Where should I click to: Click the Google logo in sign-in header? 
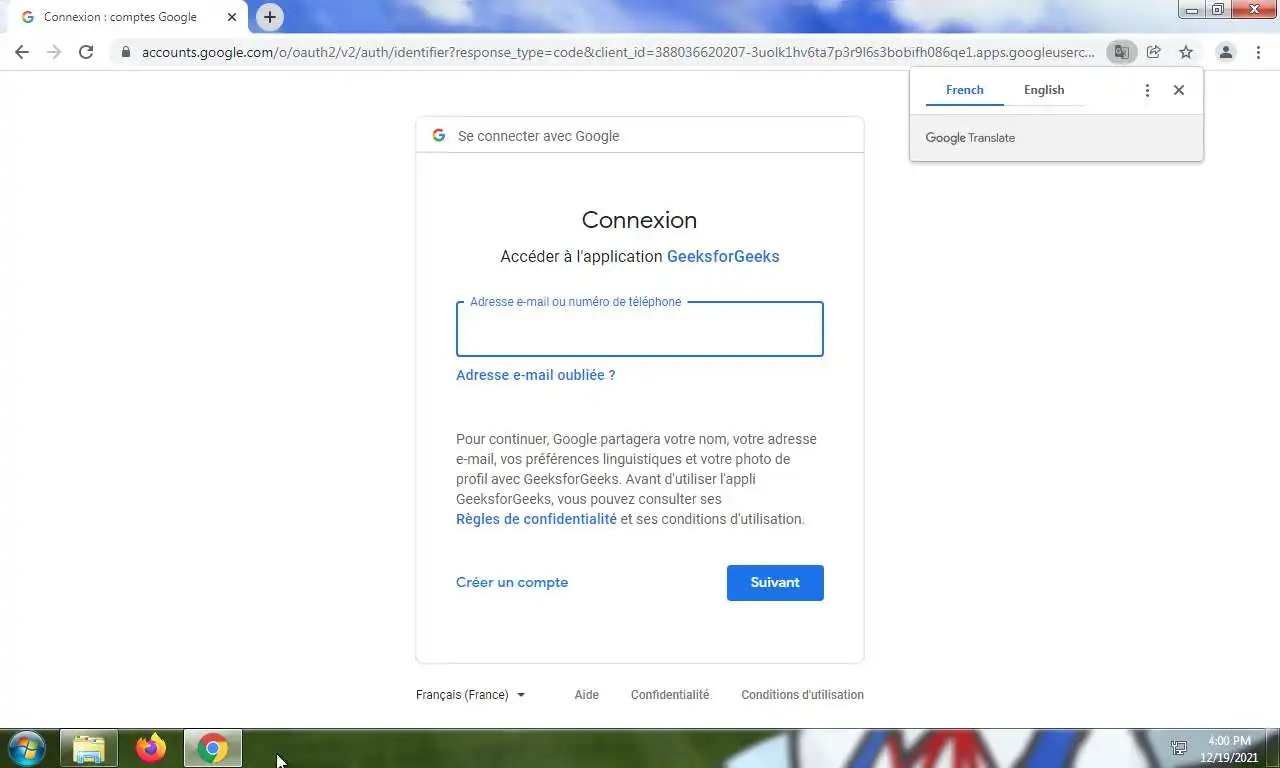click(438, 135)
